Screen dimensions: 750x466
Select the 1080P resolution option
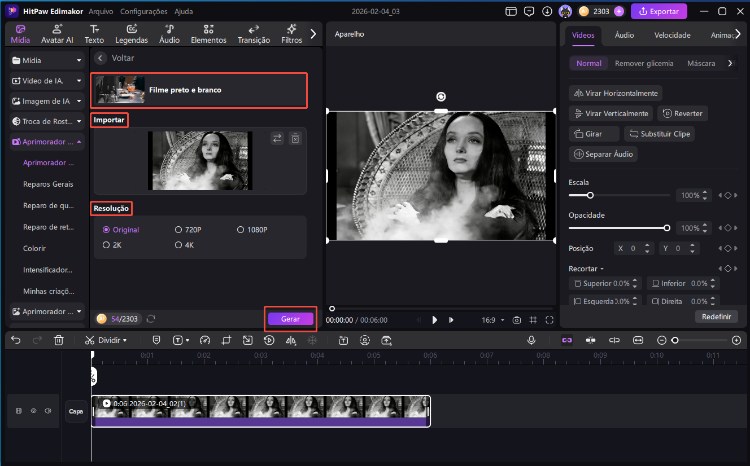pyautogui.click(x=252, y=230)
